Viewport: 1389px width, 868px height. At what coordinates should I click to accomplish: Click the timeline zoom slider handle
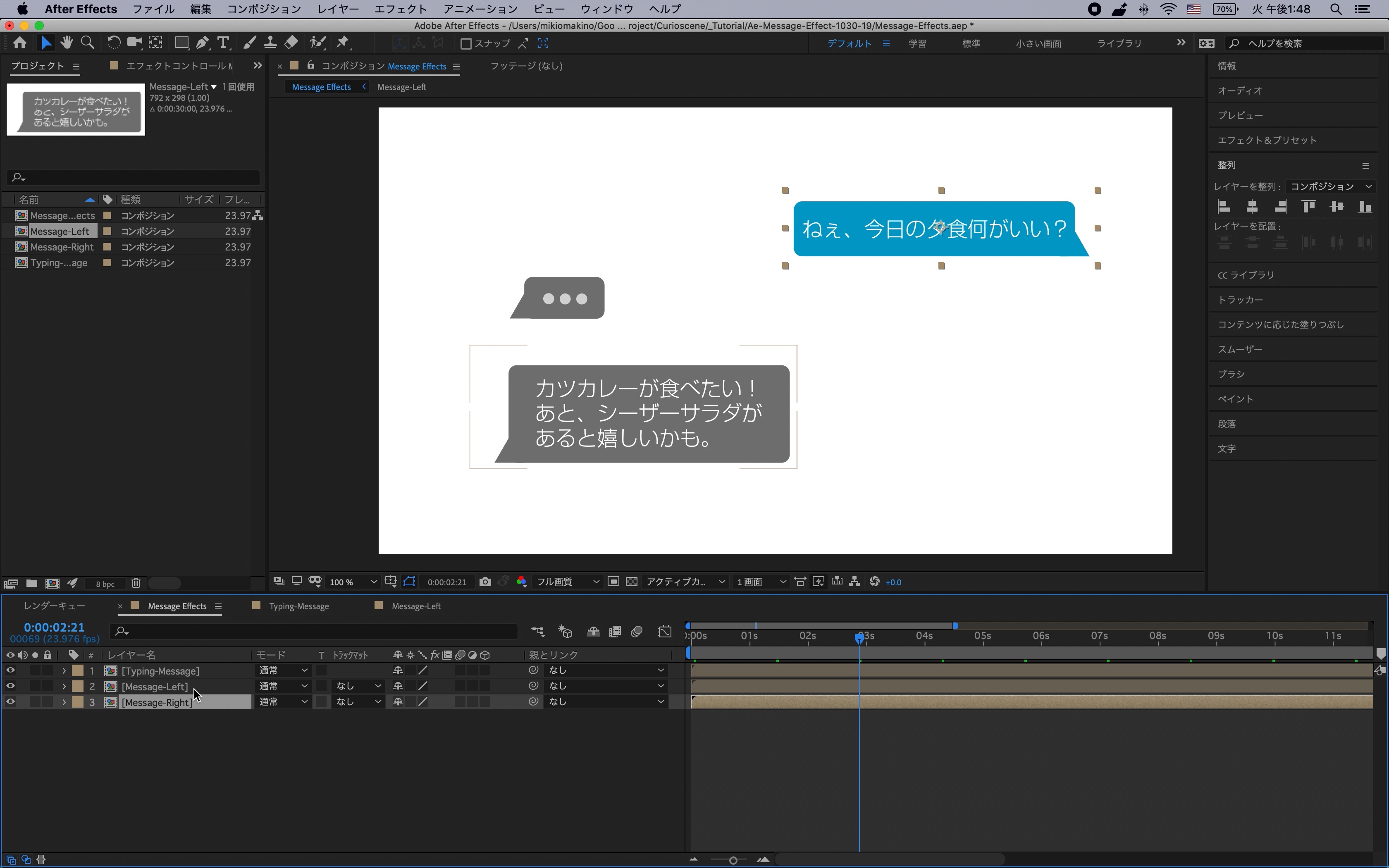point(733,860)
